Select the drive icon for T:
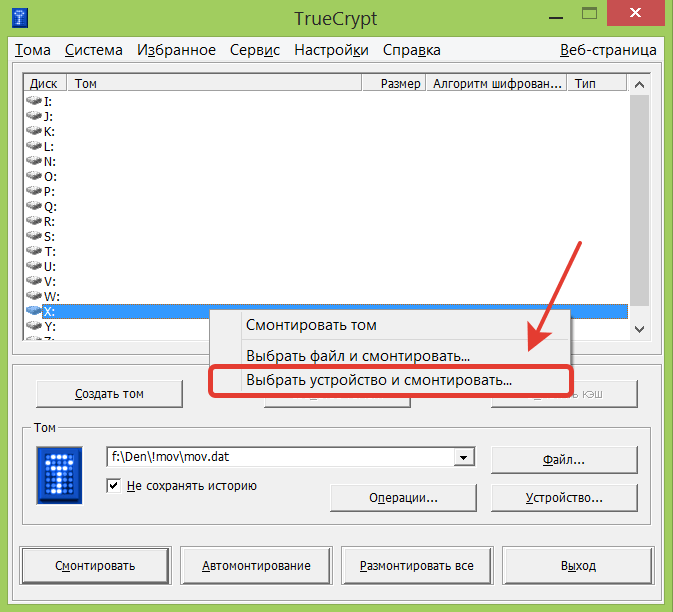Screen dimensions: 673x612 click(34, 251)
